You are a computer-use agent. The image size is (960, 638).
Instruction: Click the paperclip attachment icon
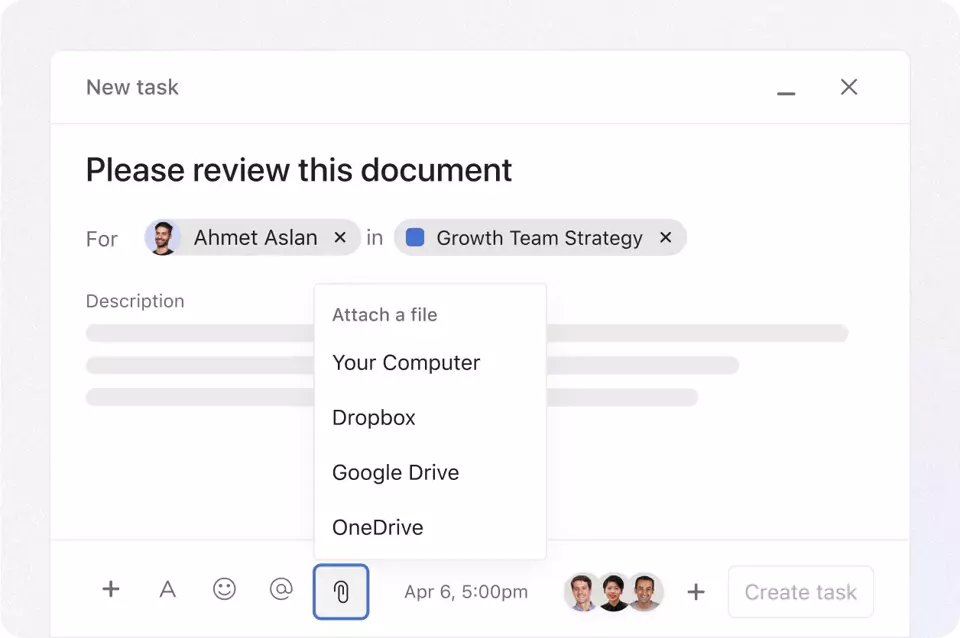341,591
